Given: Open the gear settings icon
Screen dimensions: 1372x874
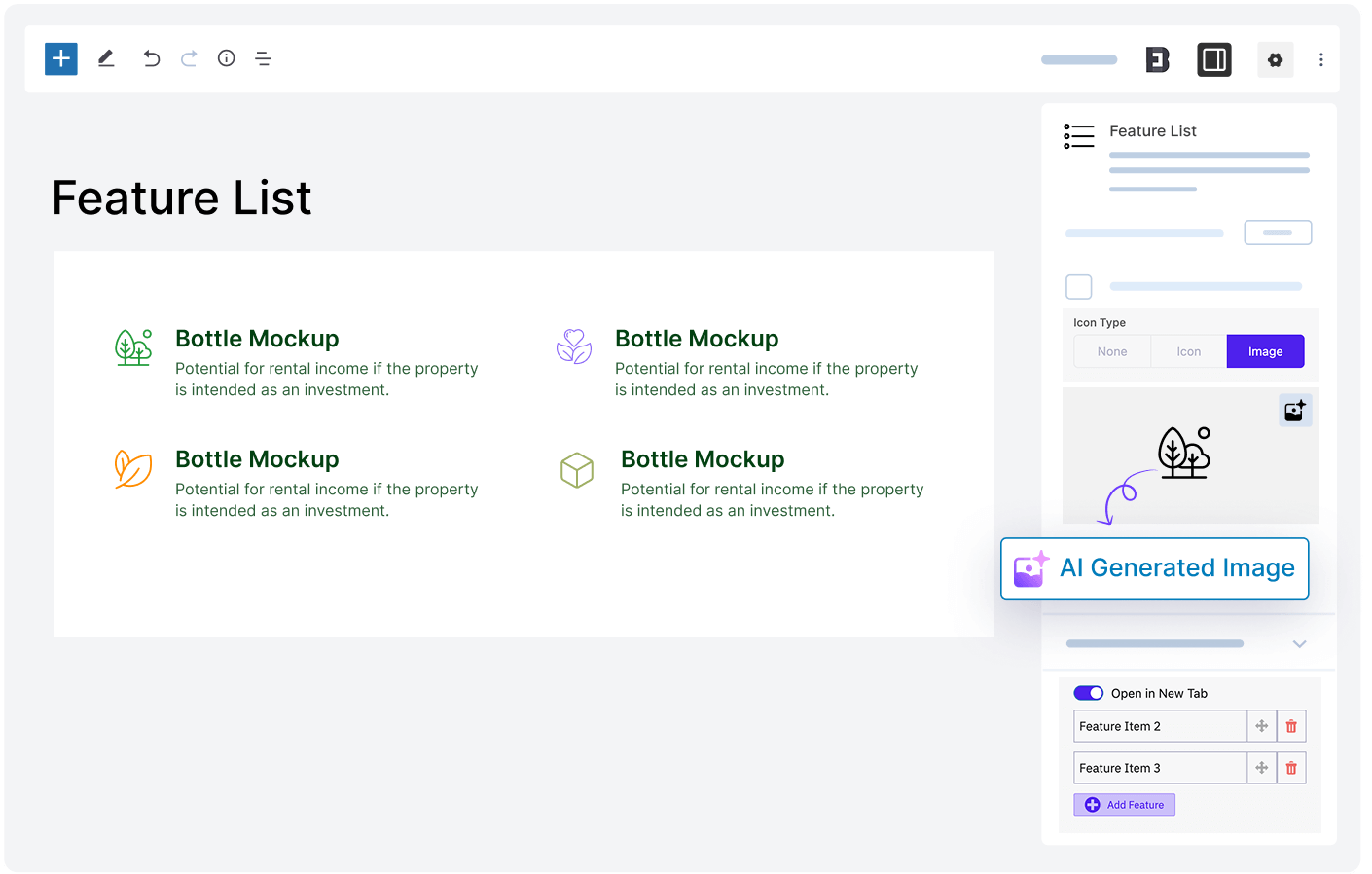Looking at the screenshot, I should 1275,60.
